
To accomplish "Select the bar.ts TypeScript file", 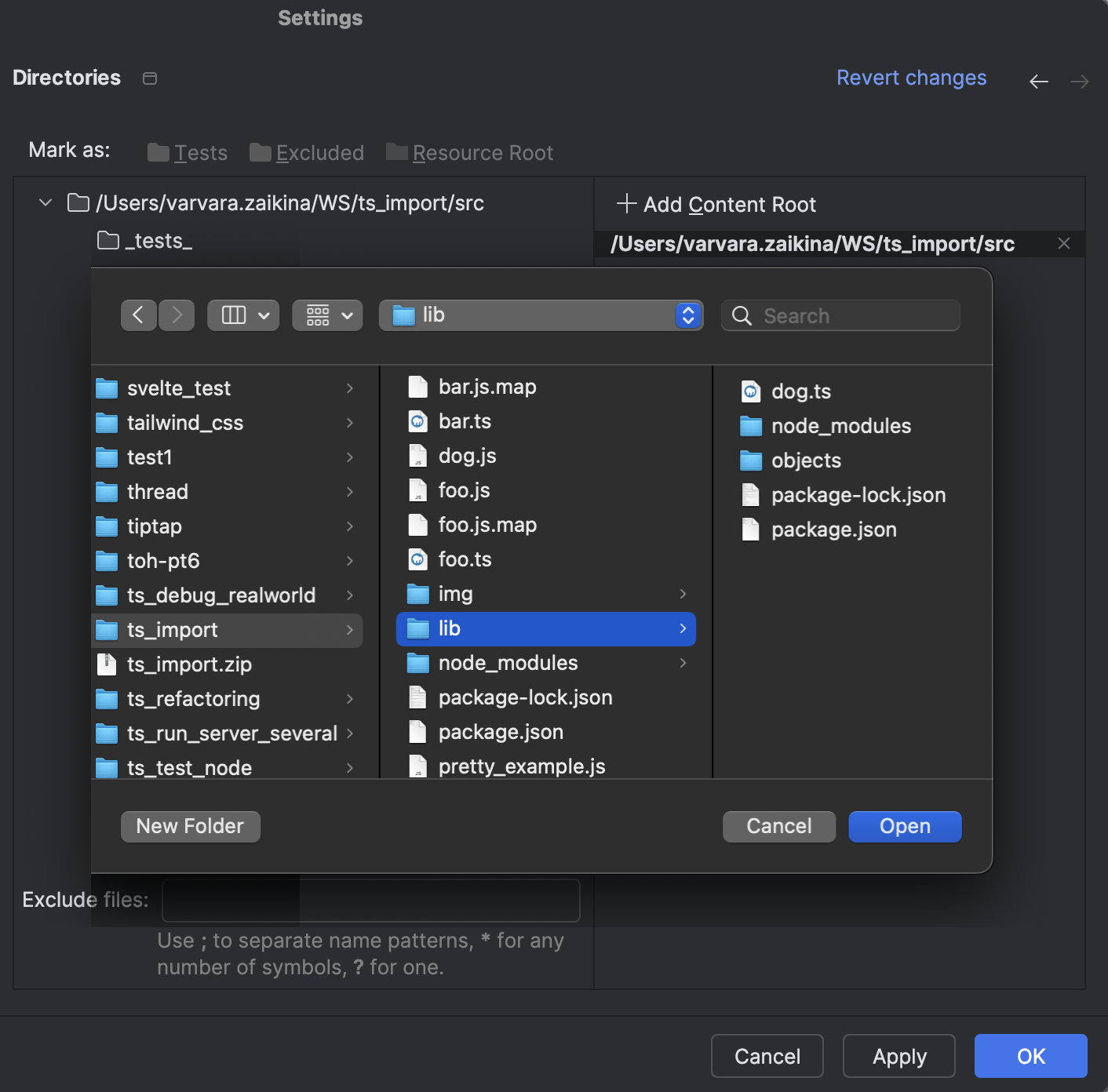I will [x=465, y=421].
